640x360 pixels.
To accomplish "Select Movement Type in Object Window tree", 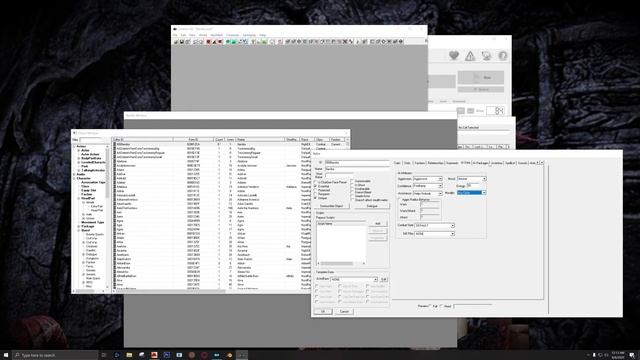I will point(93,222).
